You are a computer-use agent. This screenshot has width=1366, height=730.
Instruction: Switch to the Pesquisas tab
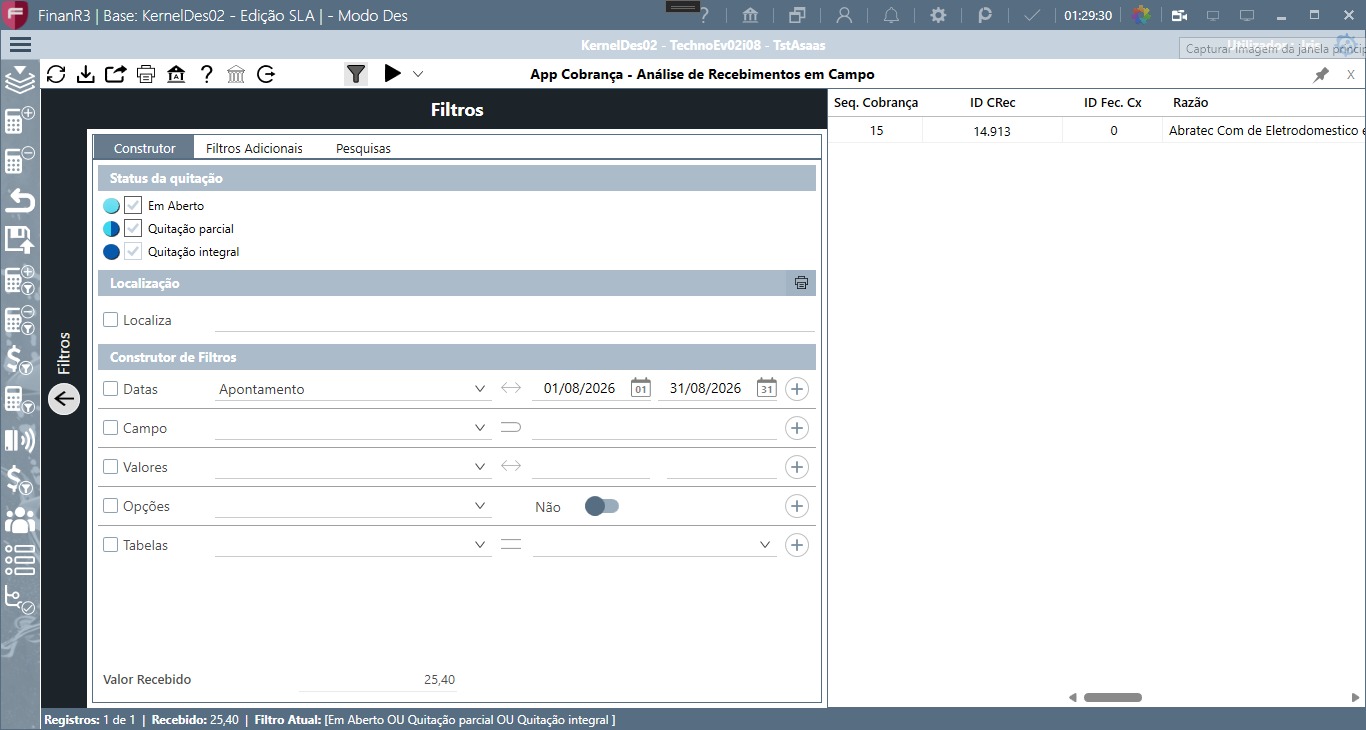(363, 148)
